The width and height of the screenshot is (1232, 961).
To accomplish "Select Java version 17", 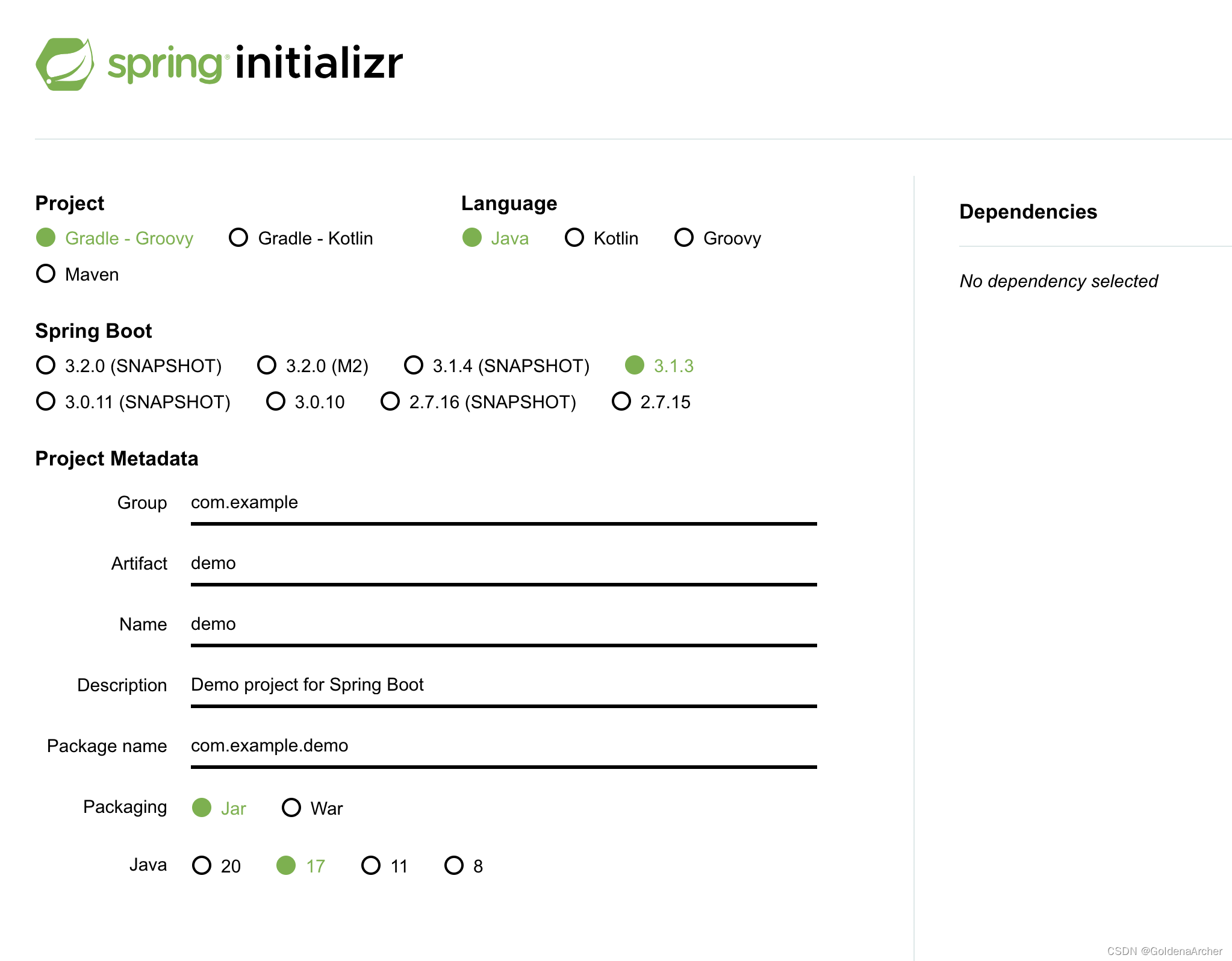I will click(x=300, y=866).
